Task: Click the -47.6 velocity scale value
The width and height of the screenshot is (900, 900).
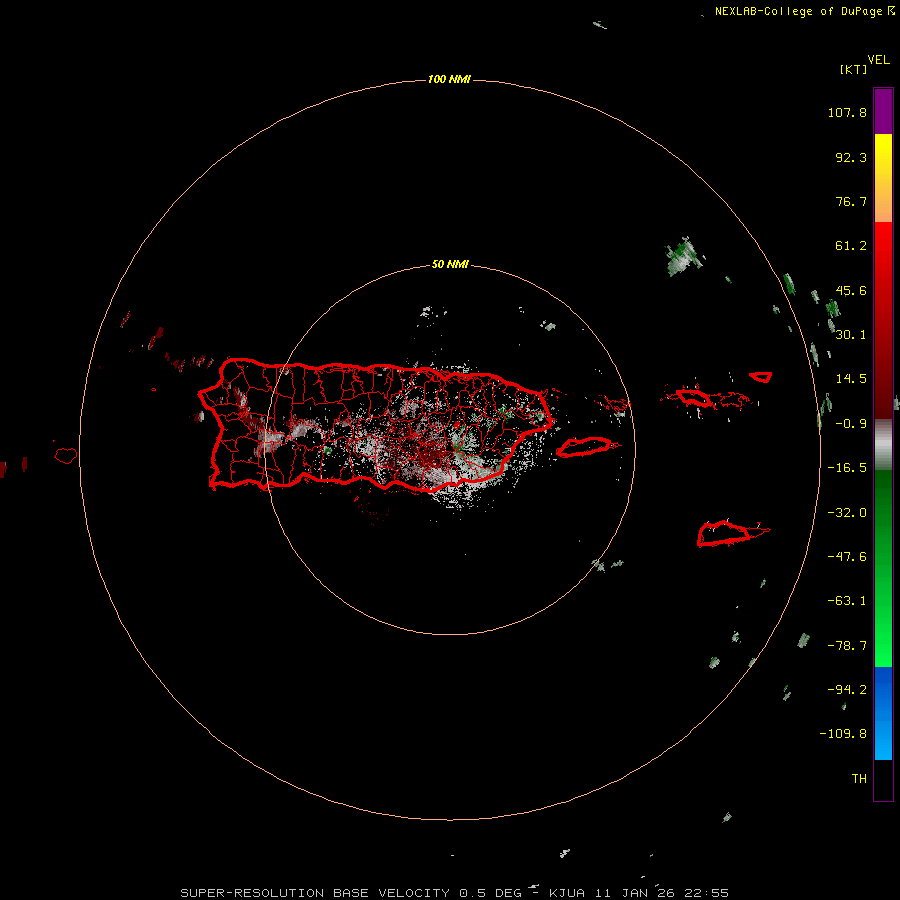Action: click(x=847, y=557)
